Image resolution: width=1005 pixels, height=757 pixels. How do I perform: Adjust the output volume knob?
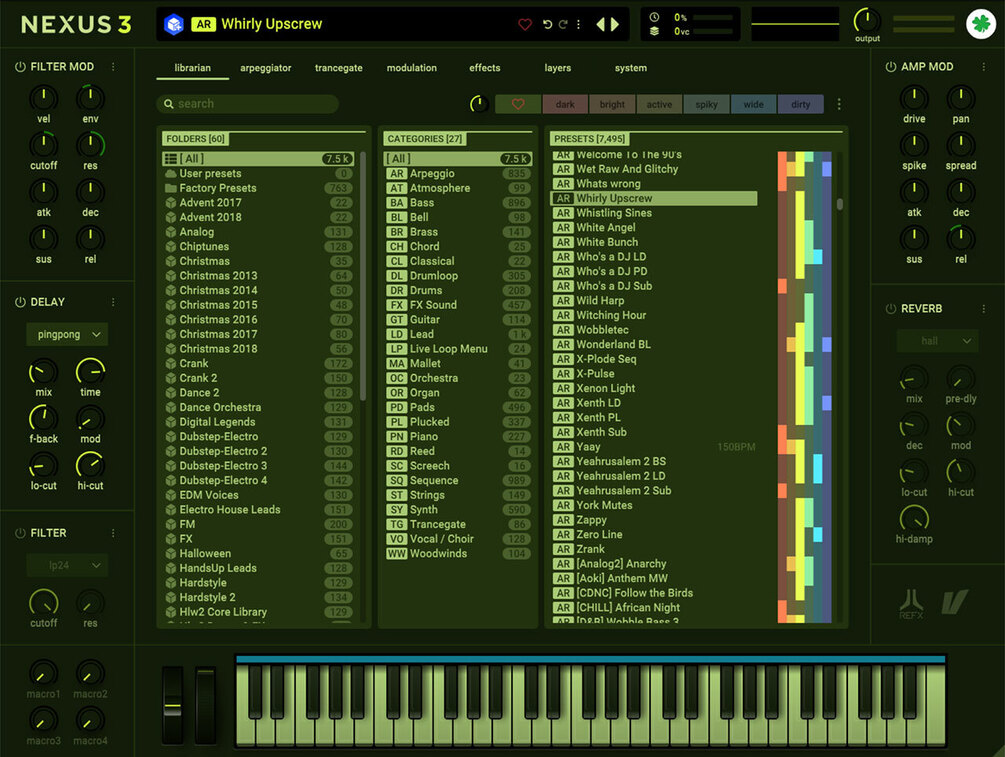[x=867, y=21]
